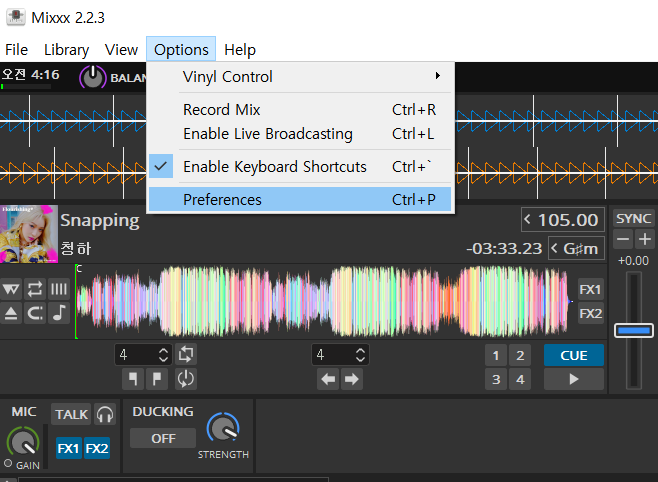Click the Snapping album cover art
The width and height of the screenshot is (658, 482).
point(29,234)
